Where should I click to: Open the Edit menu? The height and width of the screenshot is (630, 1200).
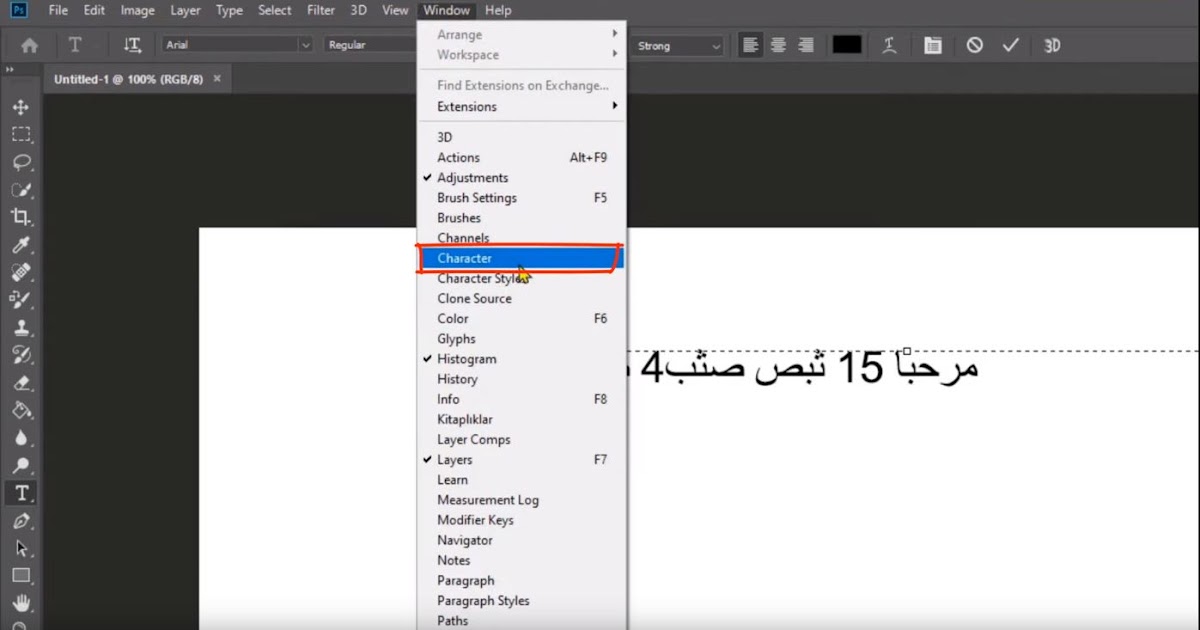point(94,10)
